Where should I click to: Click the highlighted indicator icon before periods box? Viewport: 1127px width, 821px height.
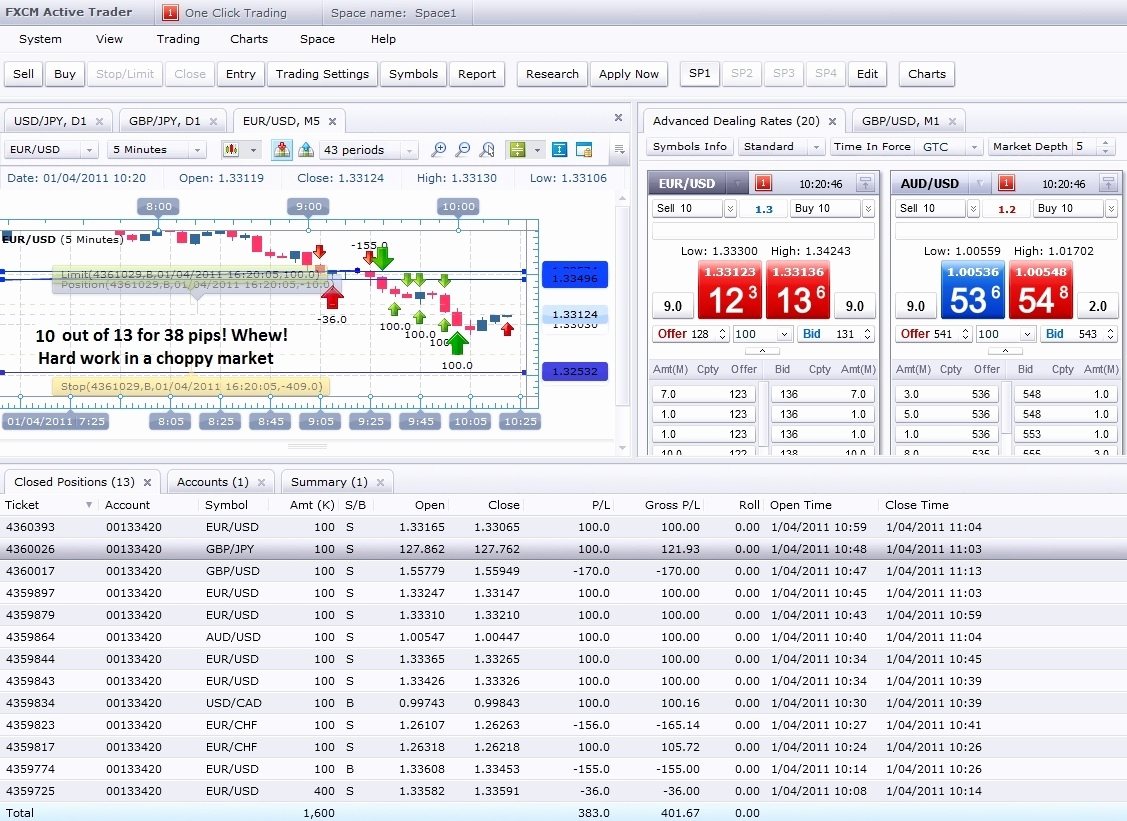coord(281,150)
